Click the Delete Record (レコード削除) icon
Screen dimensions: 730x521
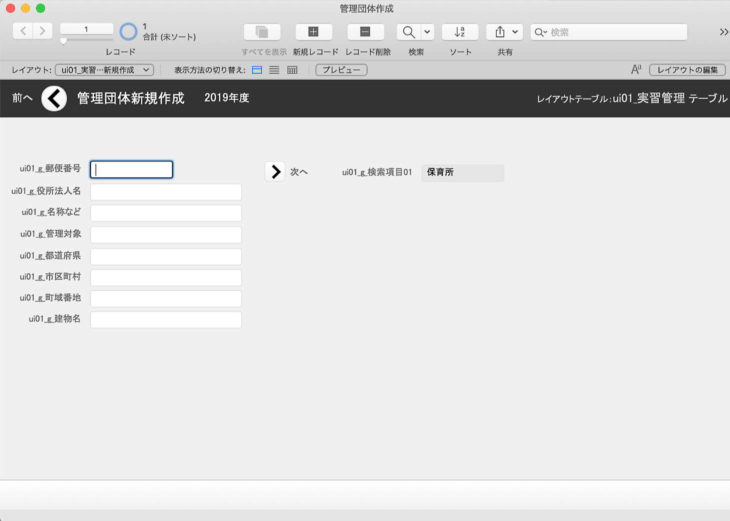pos(365,32)
